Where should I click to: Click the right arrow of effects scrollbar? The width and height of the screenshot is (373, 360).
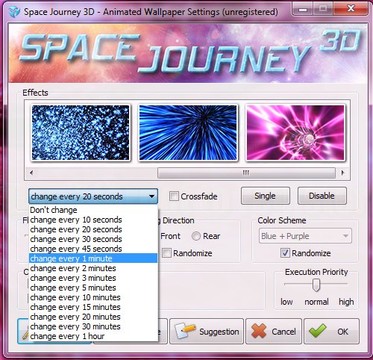coord(342,173)
